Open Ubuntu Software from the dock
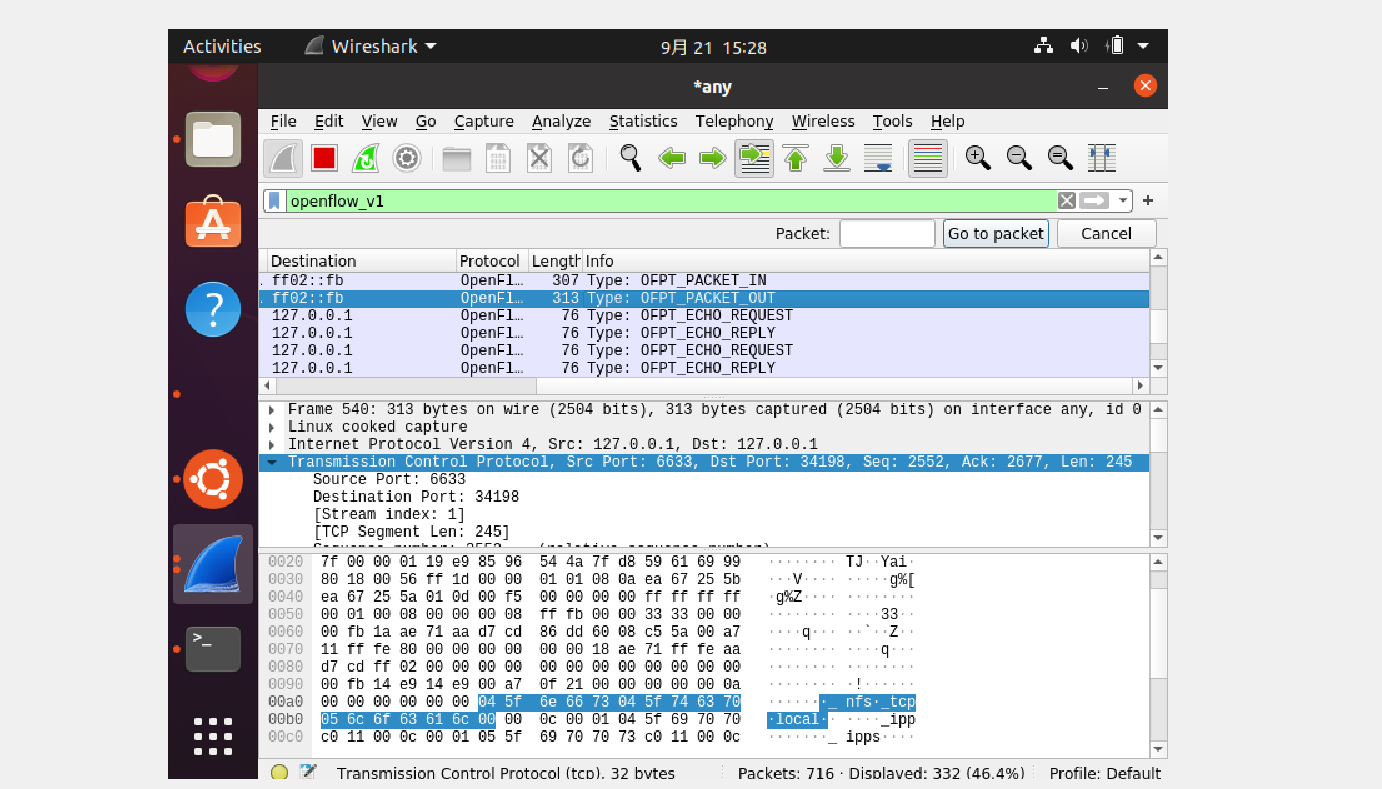 [213, 222]
